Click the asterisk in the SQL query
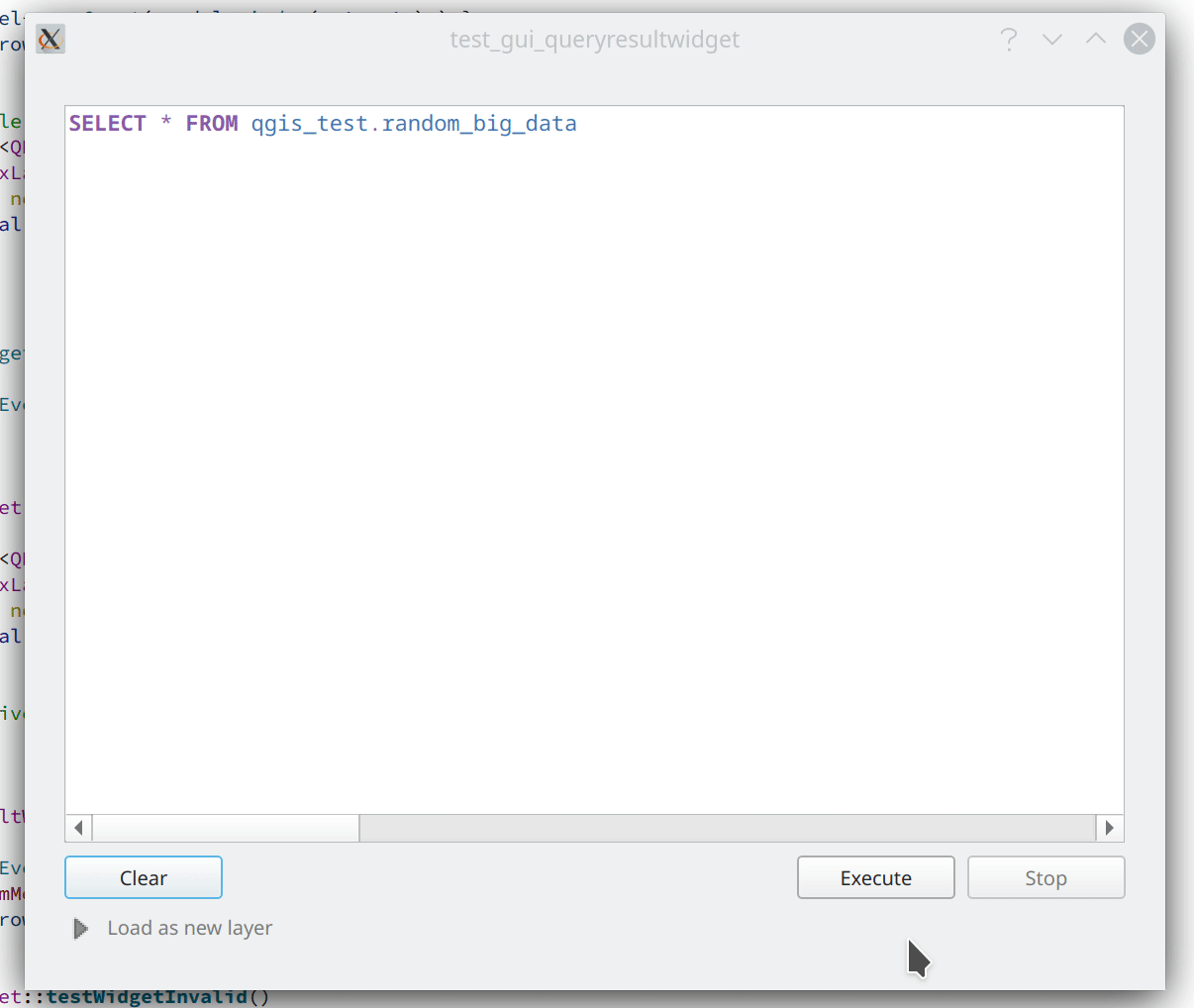Image resolution: width=1194 pixels, height=1008 pixels. (x=166, y=123)
